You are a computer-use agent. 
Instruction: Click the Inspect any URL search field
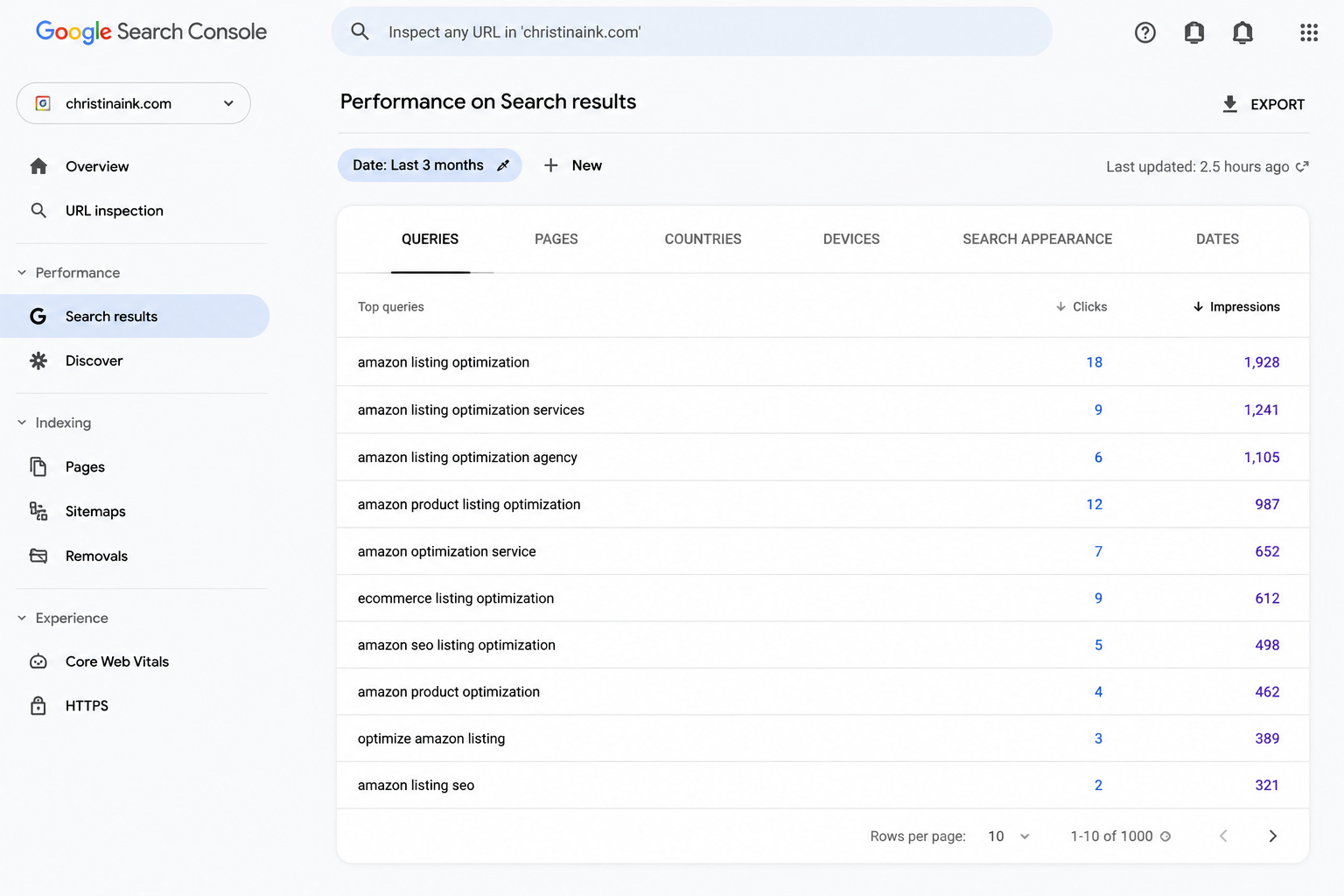[691, 31]
